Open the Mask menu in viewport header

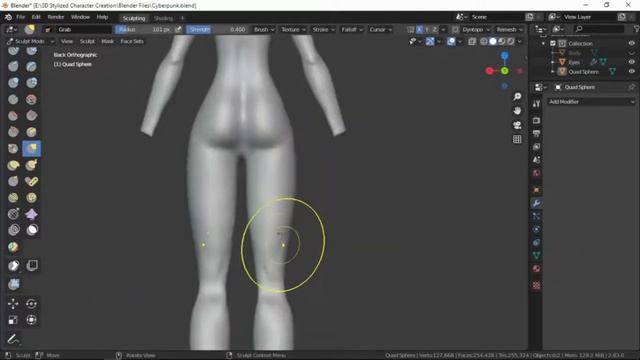click(107, 41)
